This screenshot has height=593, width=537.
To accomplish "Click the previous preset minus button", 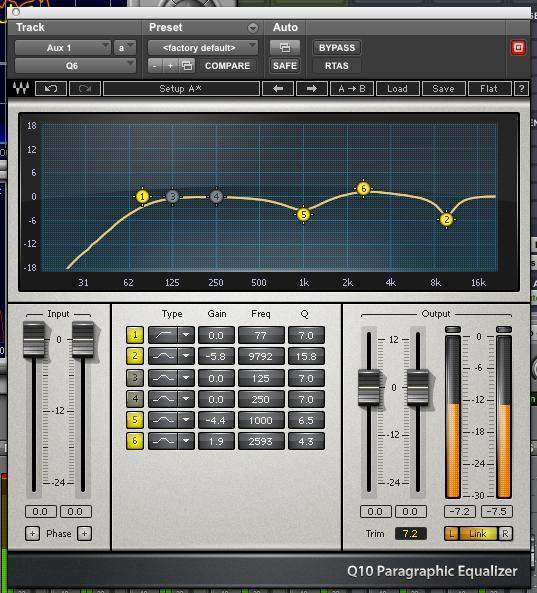I will (x=155, y=66).
